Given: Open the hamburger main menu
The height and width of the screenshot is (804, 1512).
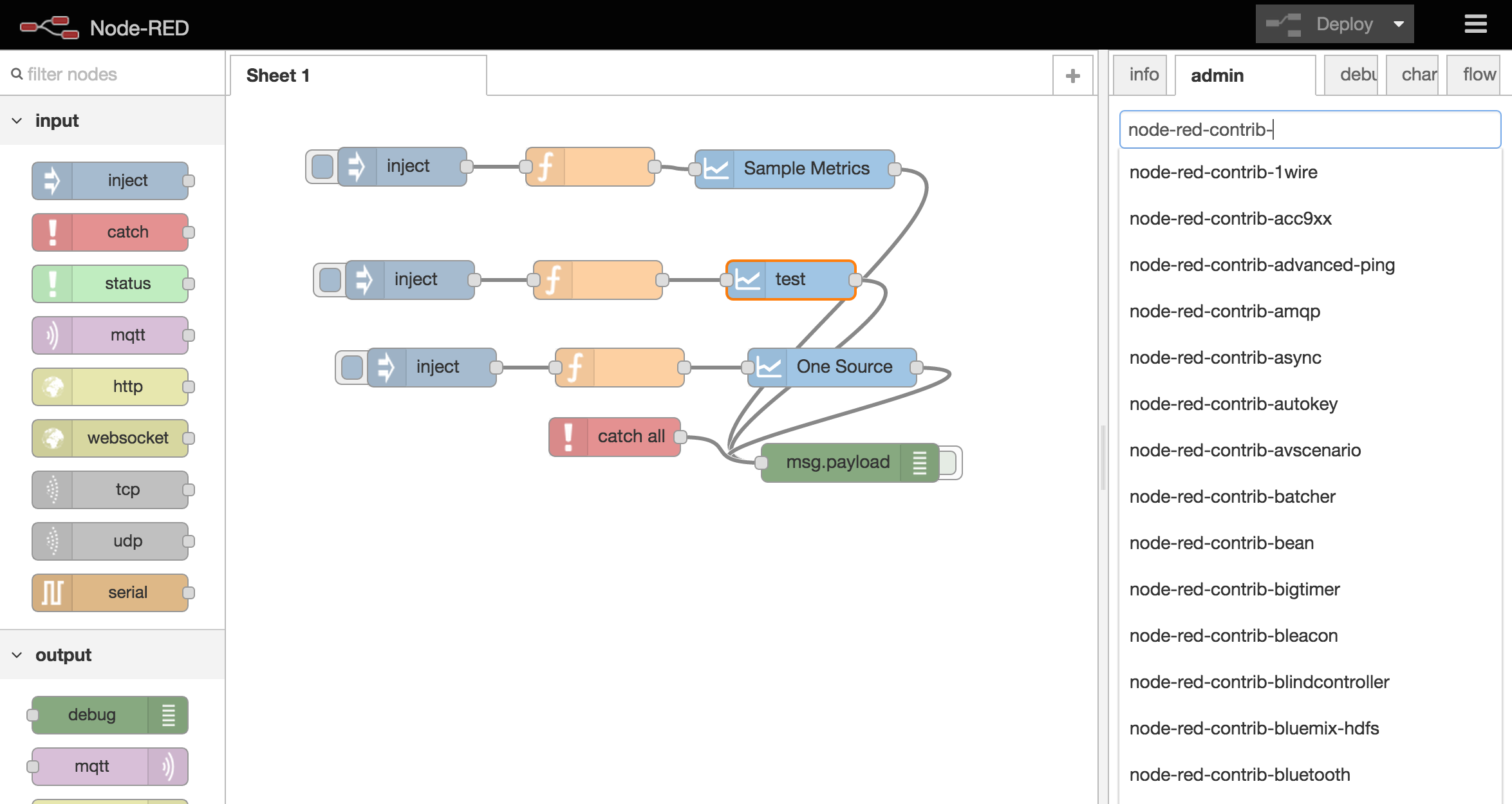Looking at the screenshot, I should click(1475, 24).
